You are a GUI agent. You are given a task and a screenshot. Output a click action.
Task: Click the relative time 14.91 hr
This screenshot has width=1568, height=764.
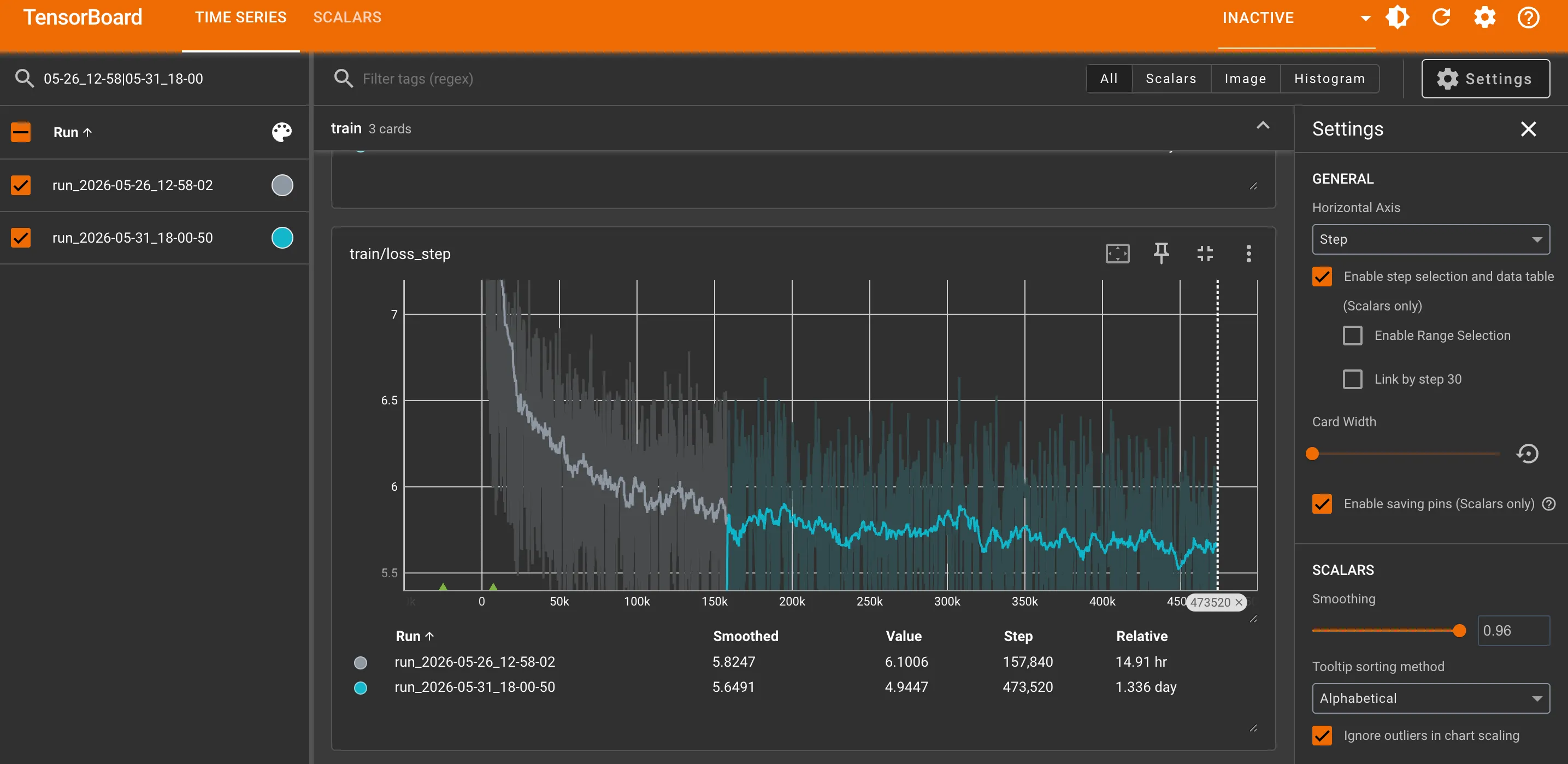pos(1141,662)
